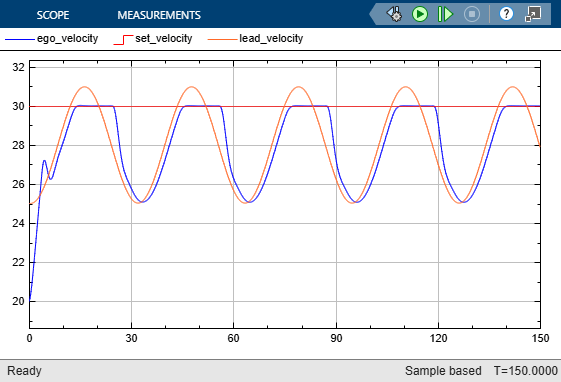The width and height of the screenshot is (561, 382).
Task: Click the dock/undock scope window icon
Action: (533, 14)
